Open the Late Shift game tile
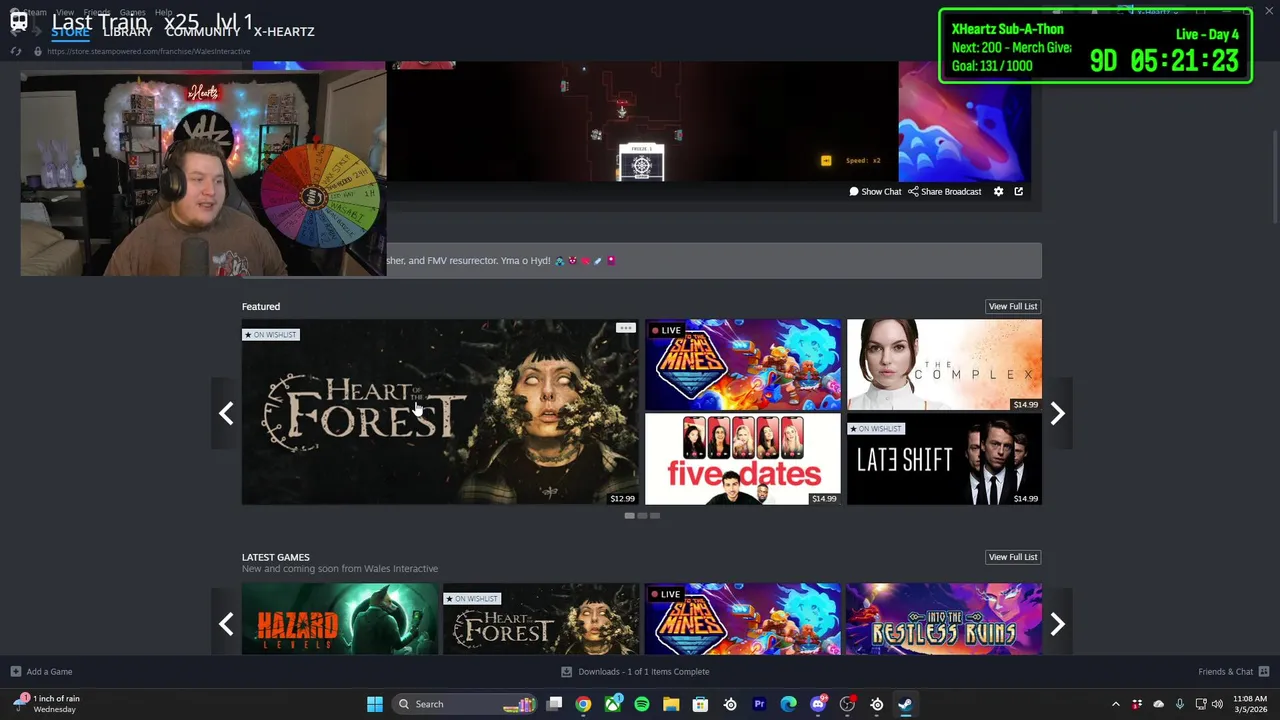This screenshot has height=720, width=1280. point(944,459)
